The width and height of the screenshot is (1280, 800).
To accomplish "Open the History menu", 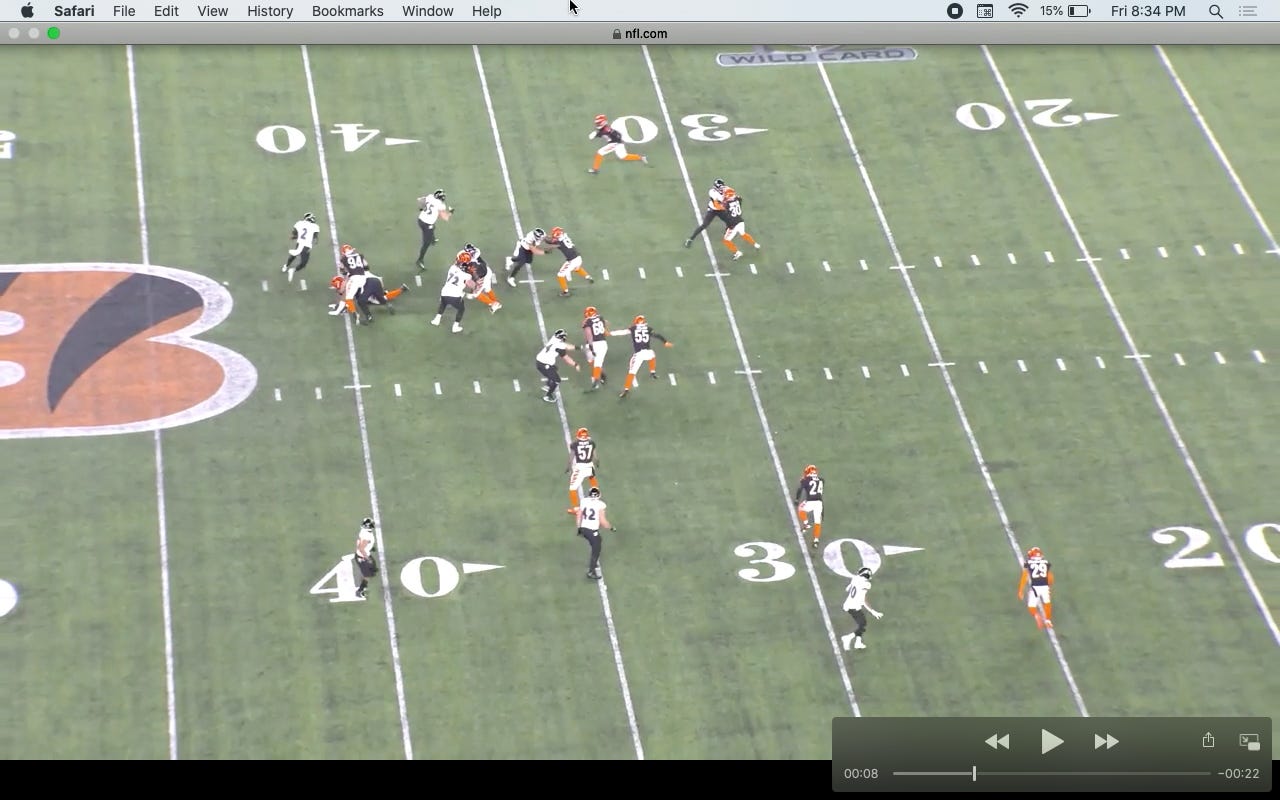I will pos(270,11).
